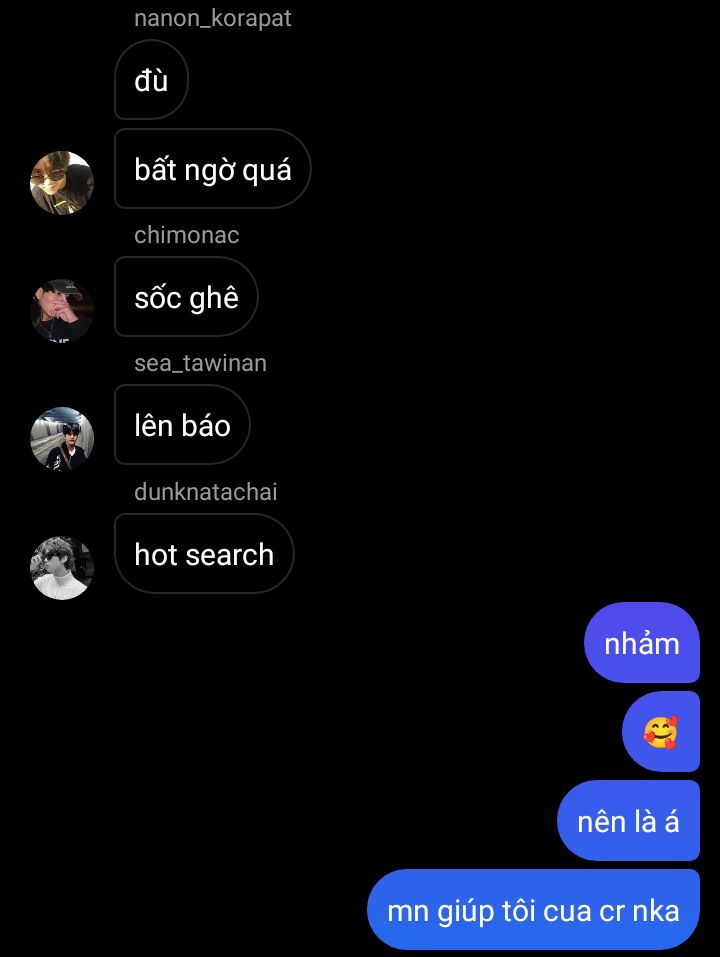The image size is (720, 957).
Task: Select the 'hot search' message bubble
Action: tap(204, 554)
